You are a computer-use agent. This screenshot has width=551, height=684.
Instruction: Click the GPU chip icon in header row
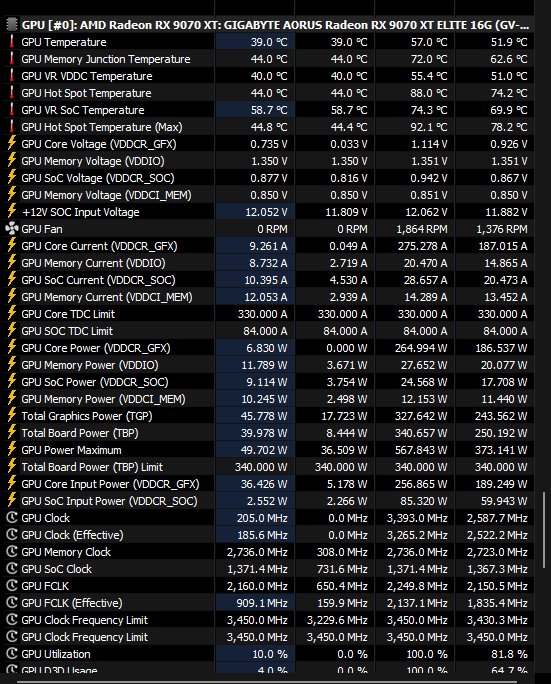(x=12, y=25)
